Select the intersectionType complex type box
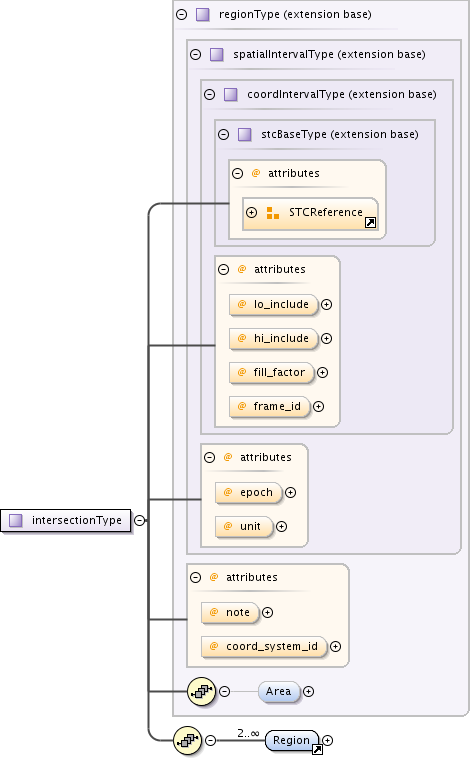471x760 pixels. click(x=66, y=521)
